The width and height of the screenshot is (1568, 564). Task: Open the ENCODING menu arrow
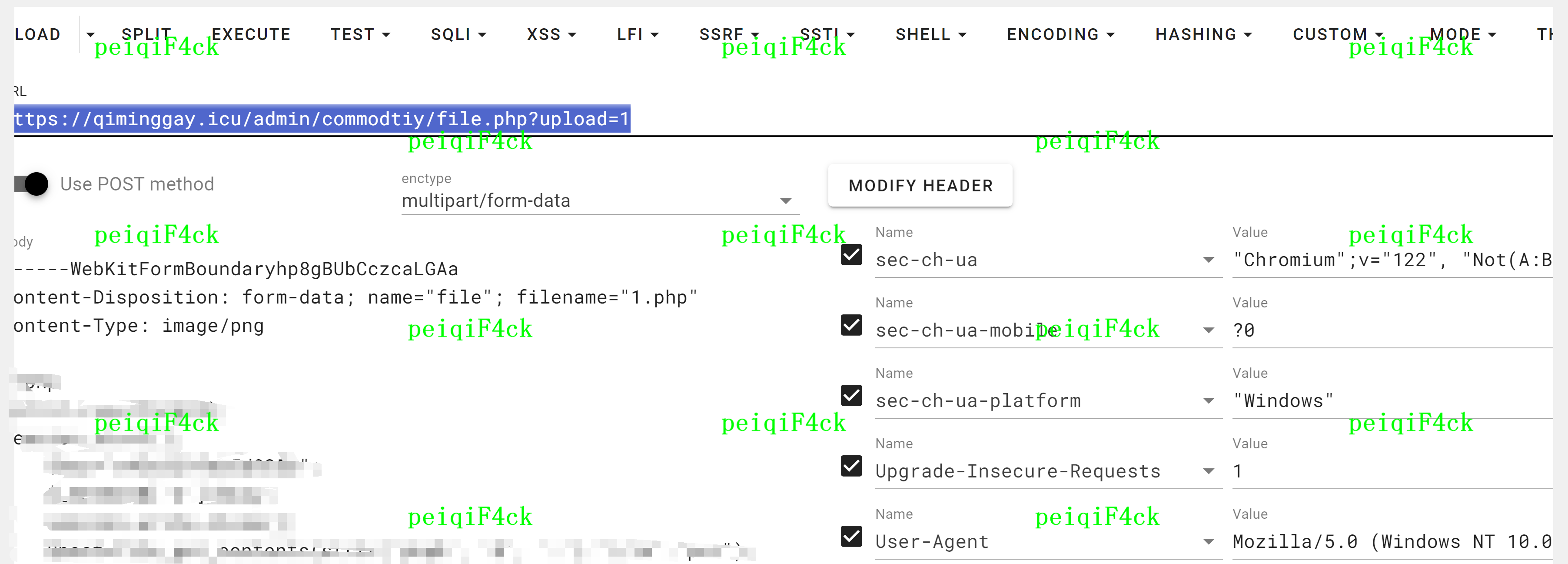click(x=1110, y=35)
